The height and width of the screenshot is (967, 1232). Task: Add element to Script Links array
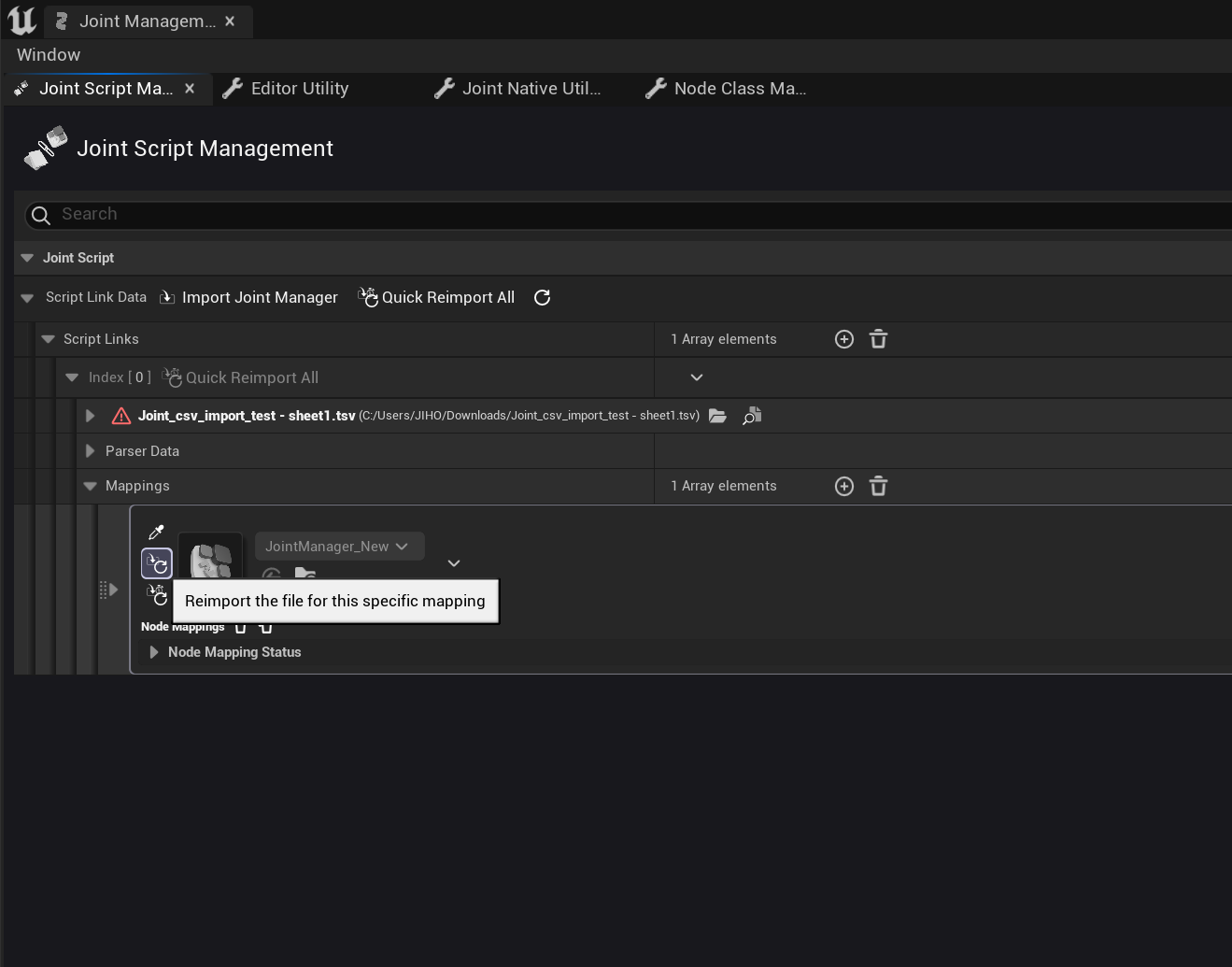coord(843,339)
